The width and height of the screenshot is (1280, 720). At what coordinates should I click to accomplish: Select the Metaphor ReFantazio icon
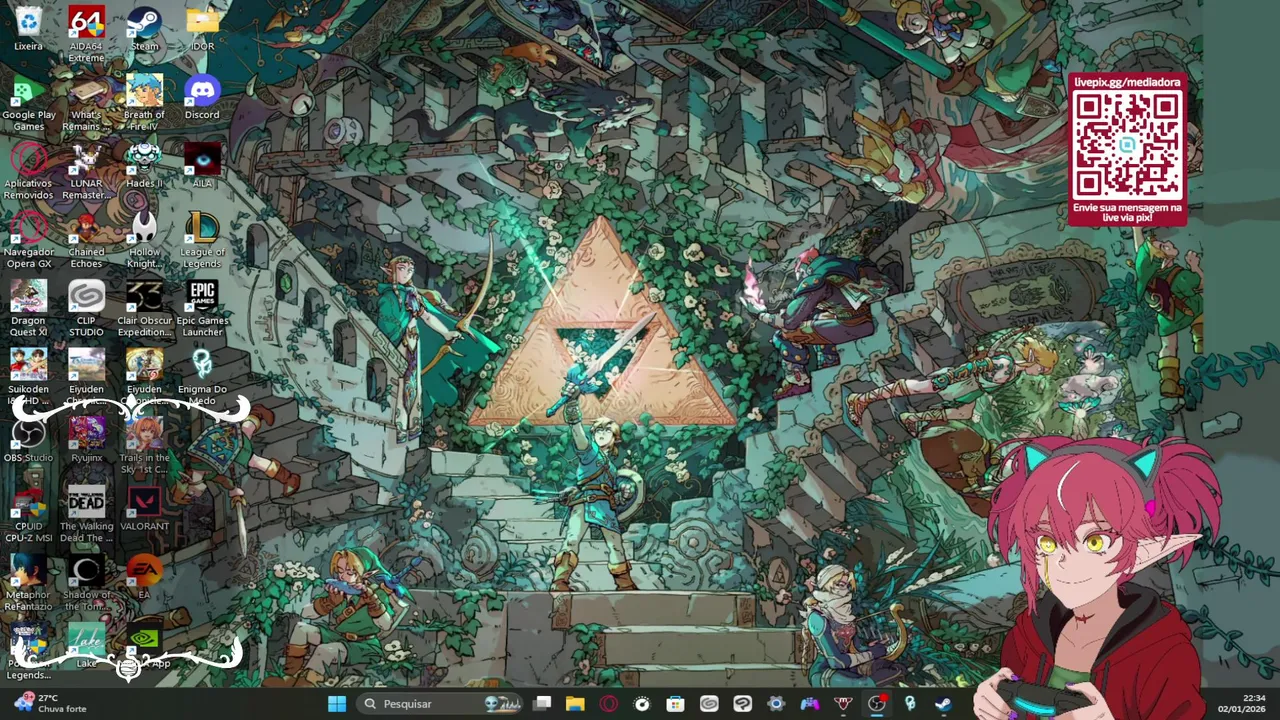click(28, 584)
